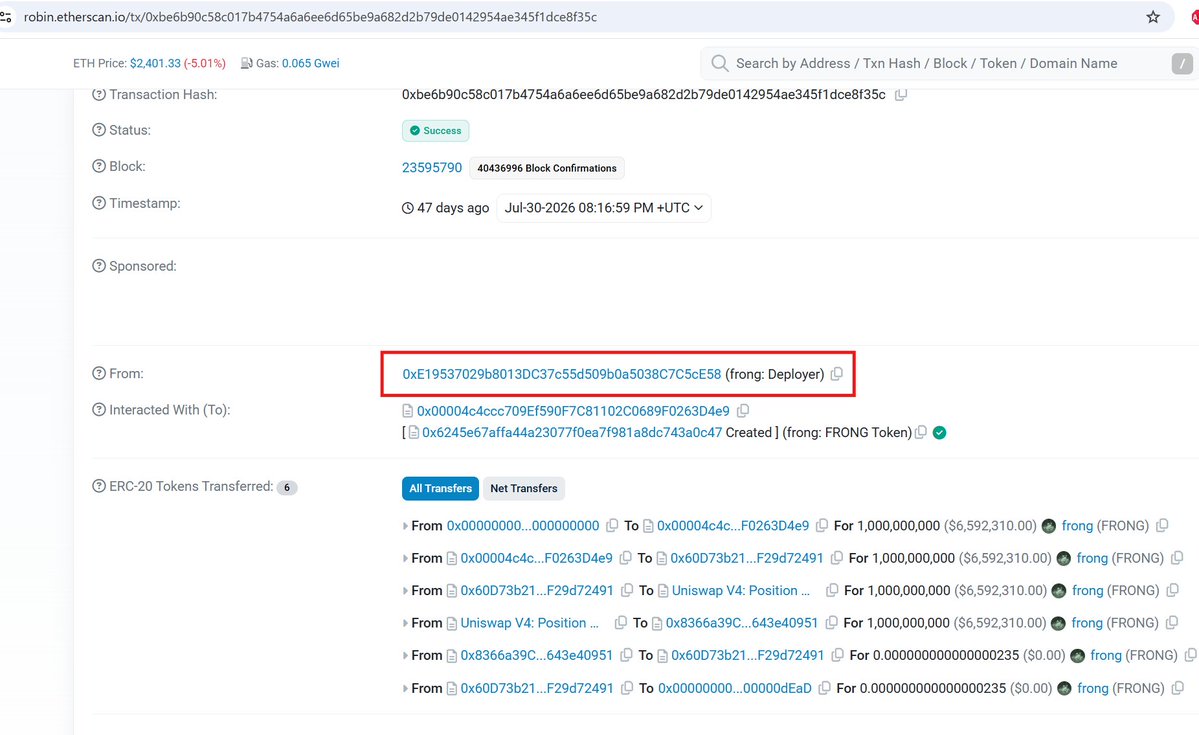
Task: Click help icon next to From
Action: pos(99,373)
